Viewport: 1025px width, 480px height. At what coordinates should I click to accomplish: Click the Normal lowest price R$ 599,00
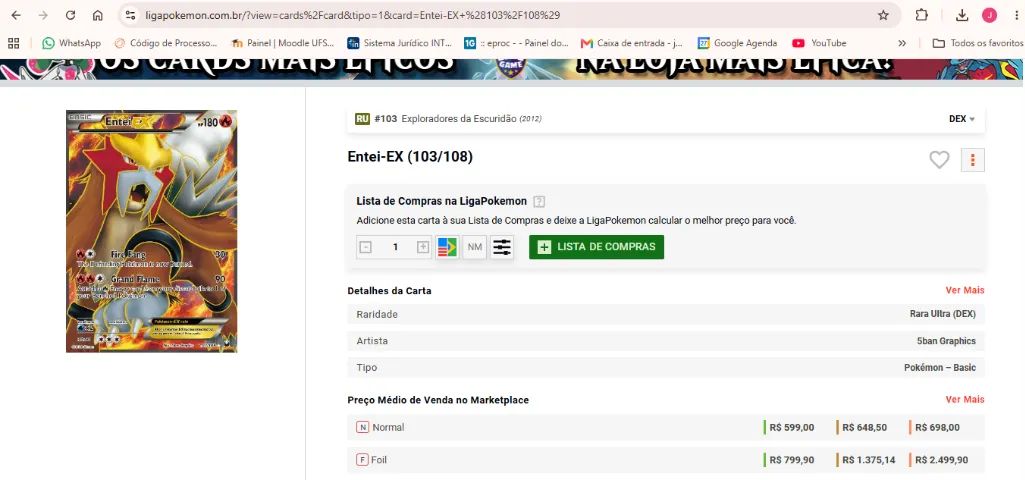click(792, 427)
